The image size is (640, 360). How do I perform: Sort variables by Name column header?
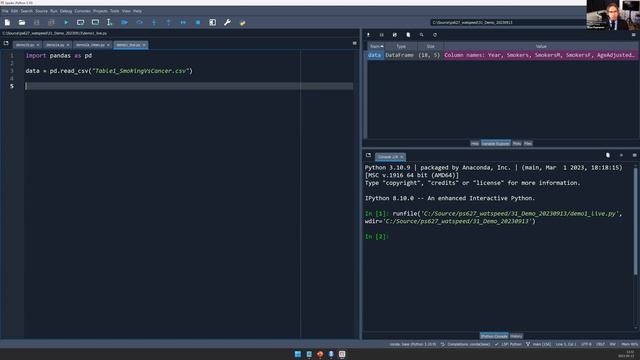(376, 47)
